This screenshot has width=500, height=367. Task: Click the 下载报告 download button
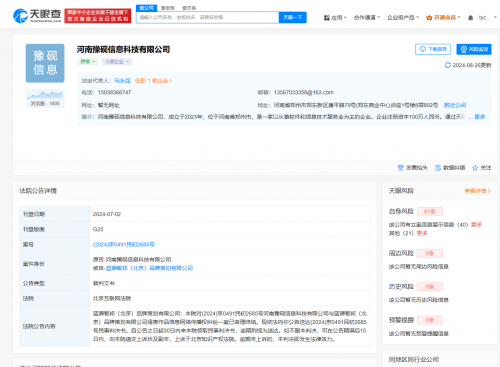pyautogui.click(x=433, y=49)
